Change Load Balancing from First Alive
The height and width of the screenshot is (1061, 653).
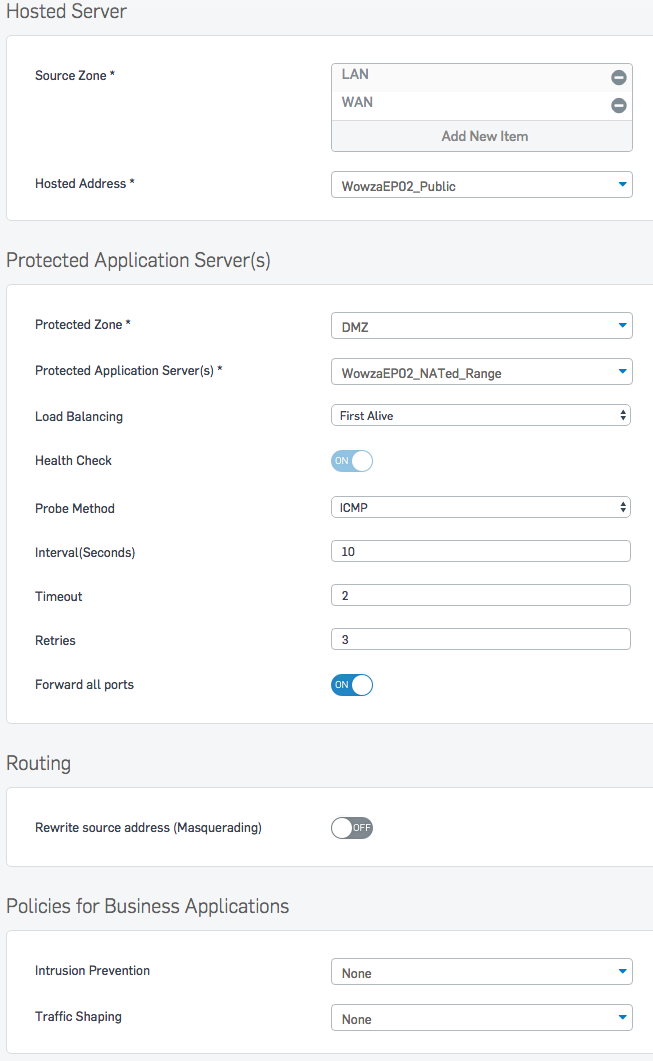click(x=481, y=415)
